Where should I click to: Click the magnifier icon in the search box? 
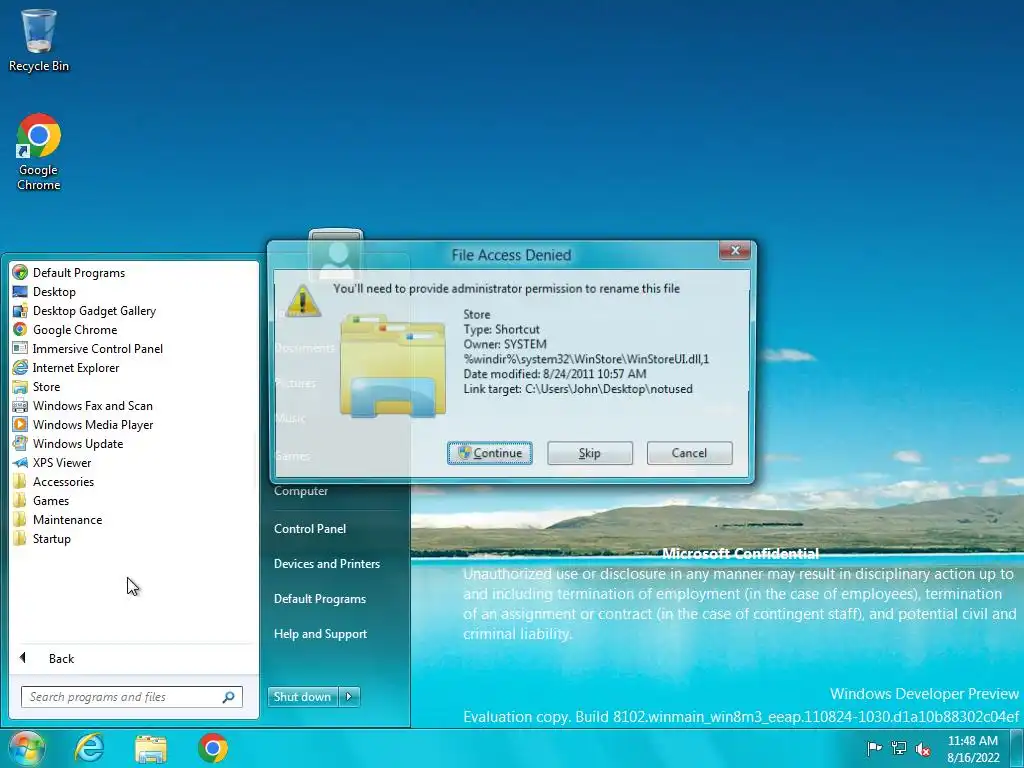pyautogui.click(x=229, y=697)
